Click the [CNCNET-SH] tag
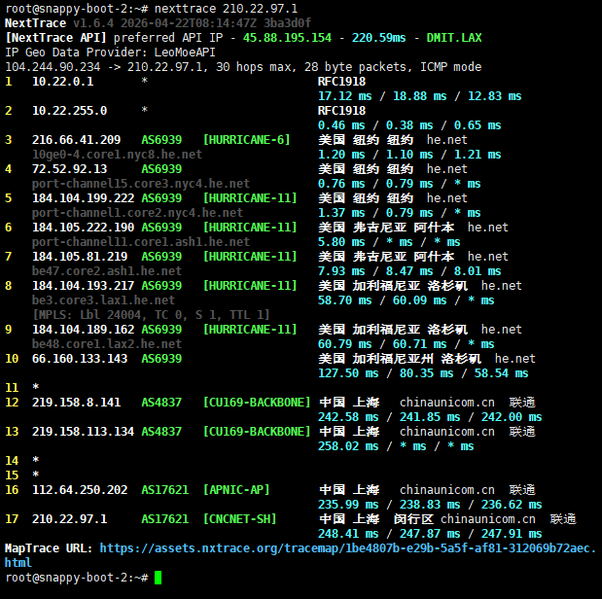Viewport: 602px width, 599px height. pyautogui.click(x=240, y=519)
